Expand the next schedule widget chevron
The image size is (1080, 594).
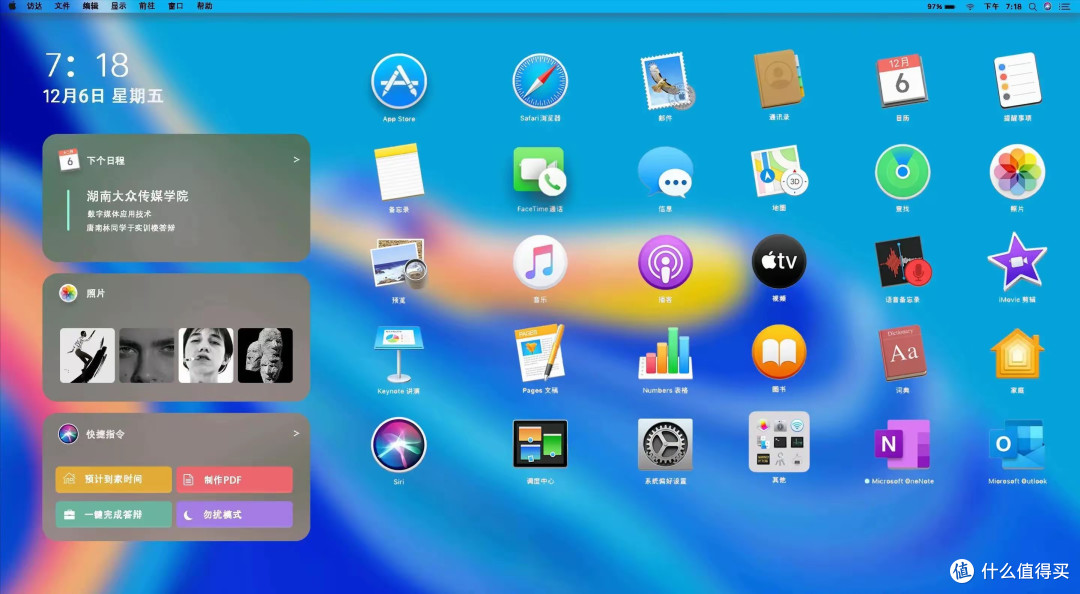(x=296, y=160)
